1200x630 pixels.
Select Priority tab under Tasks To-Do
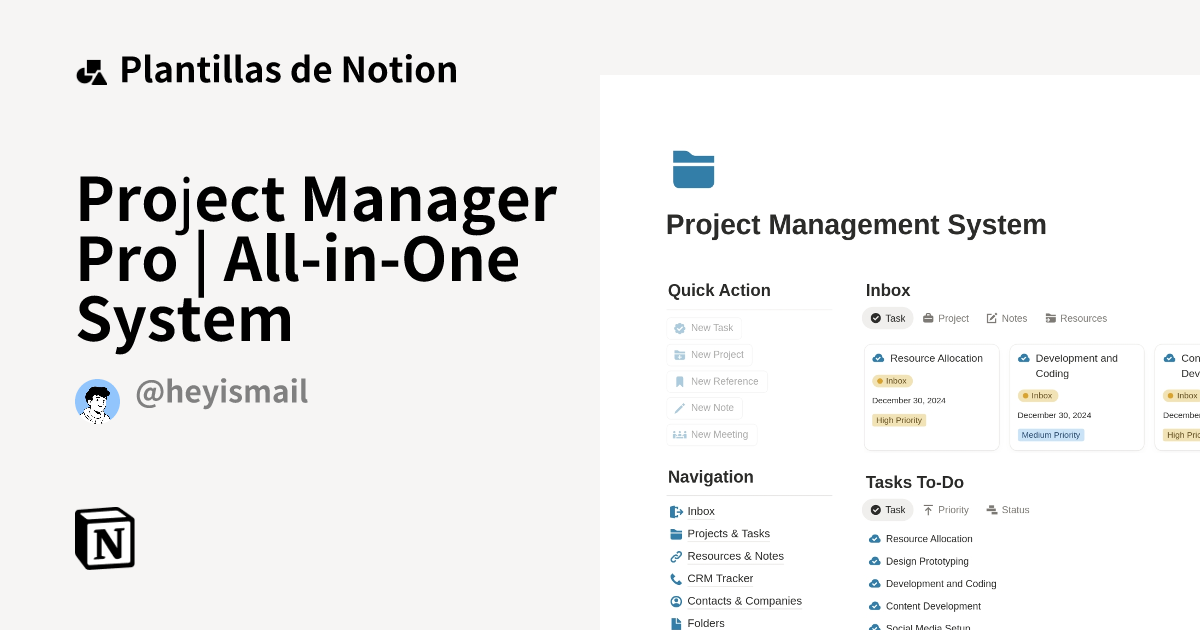tap(945, 510)
